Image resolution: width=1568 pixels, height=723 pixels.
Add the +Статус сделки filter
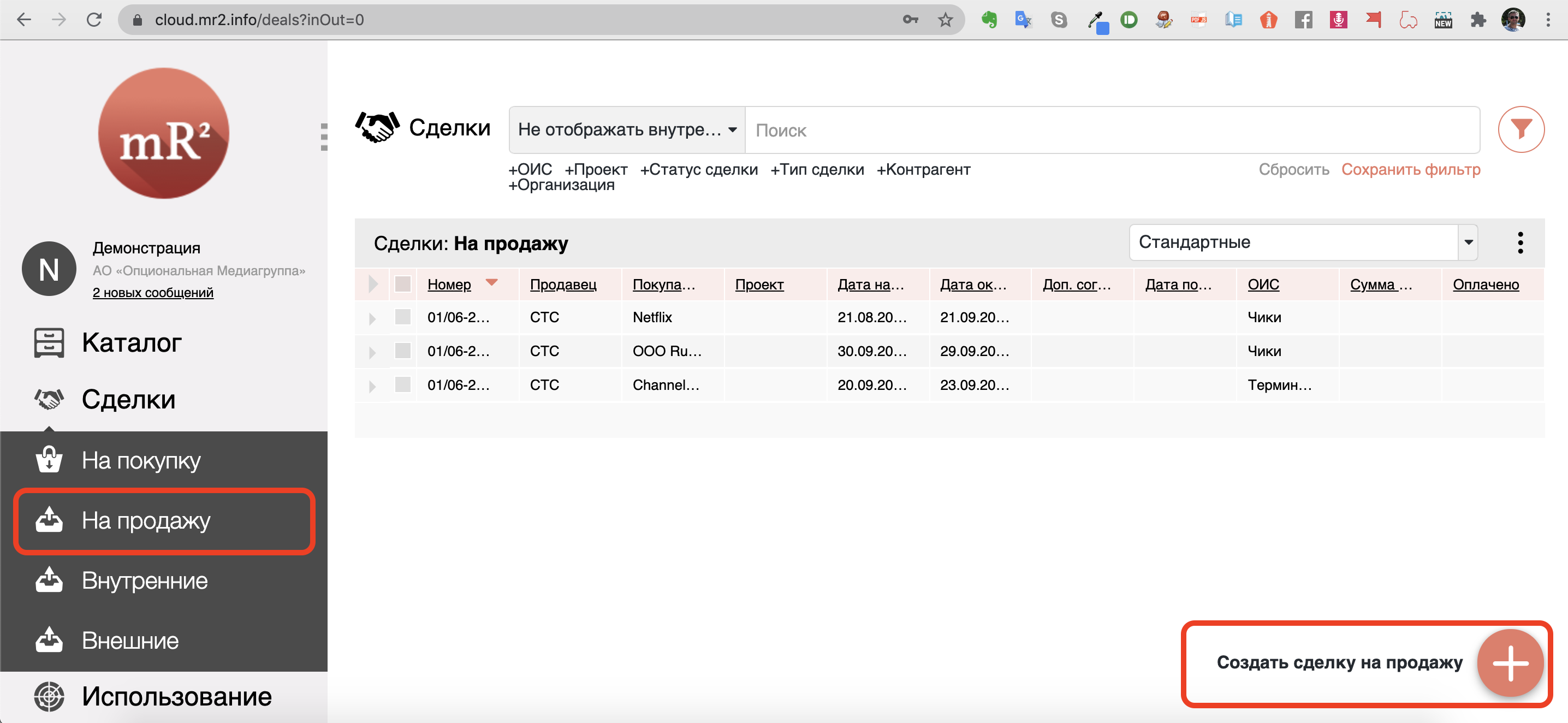point(698,169)
